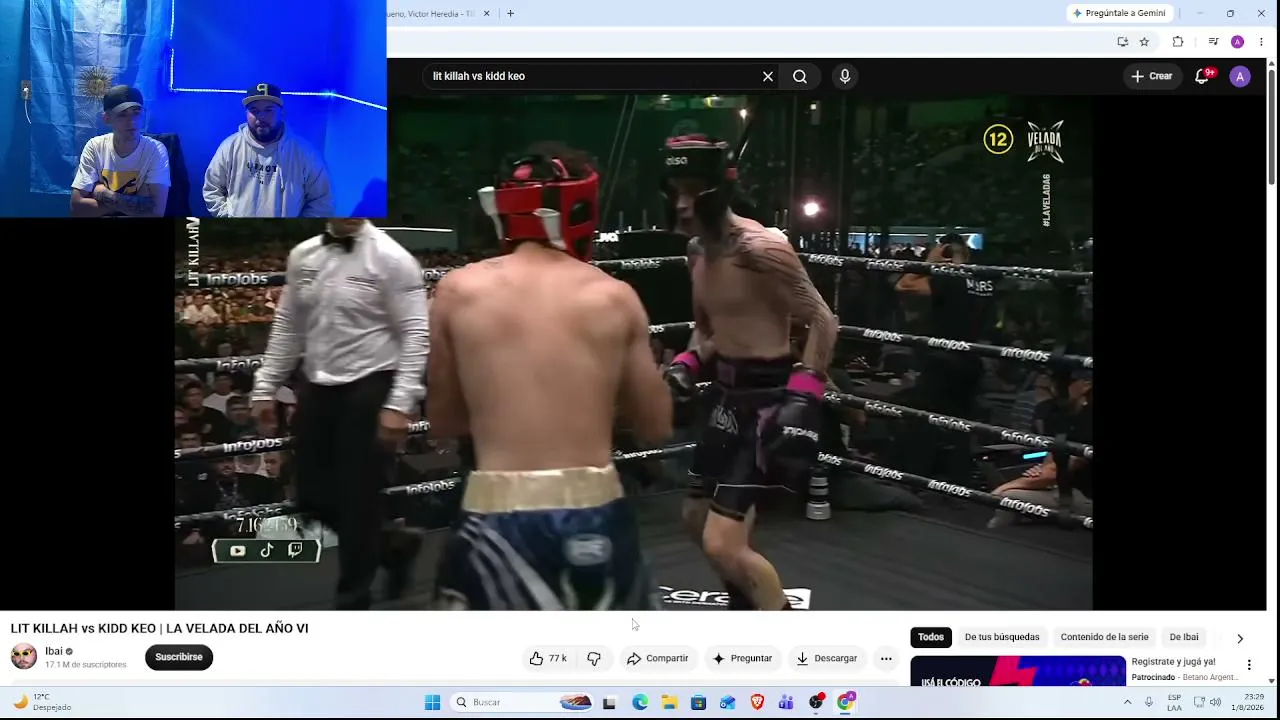1280x720 pixels.
Task: Open a new browser tab
Action: coord(510,13)
